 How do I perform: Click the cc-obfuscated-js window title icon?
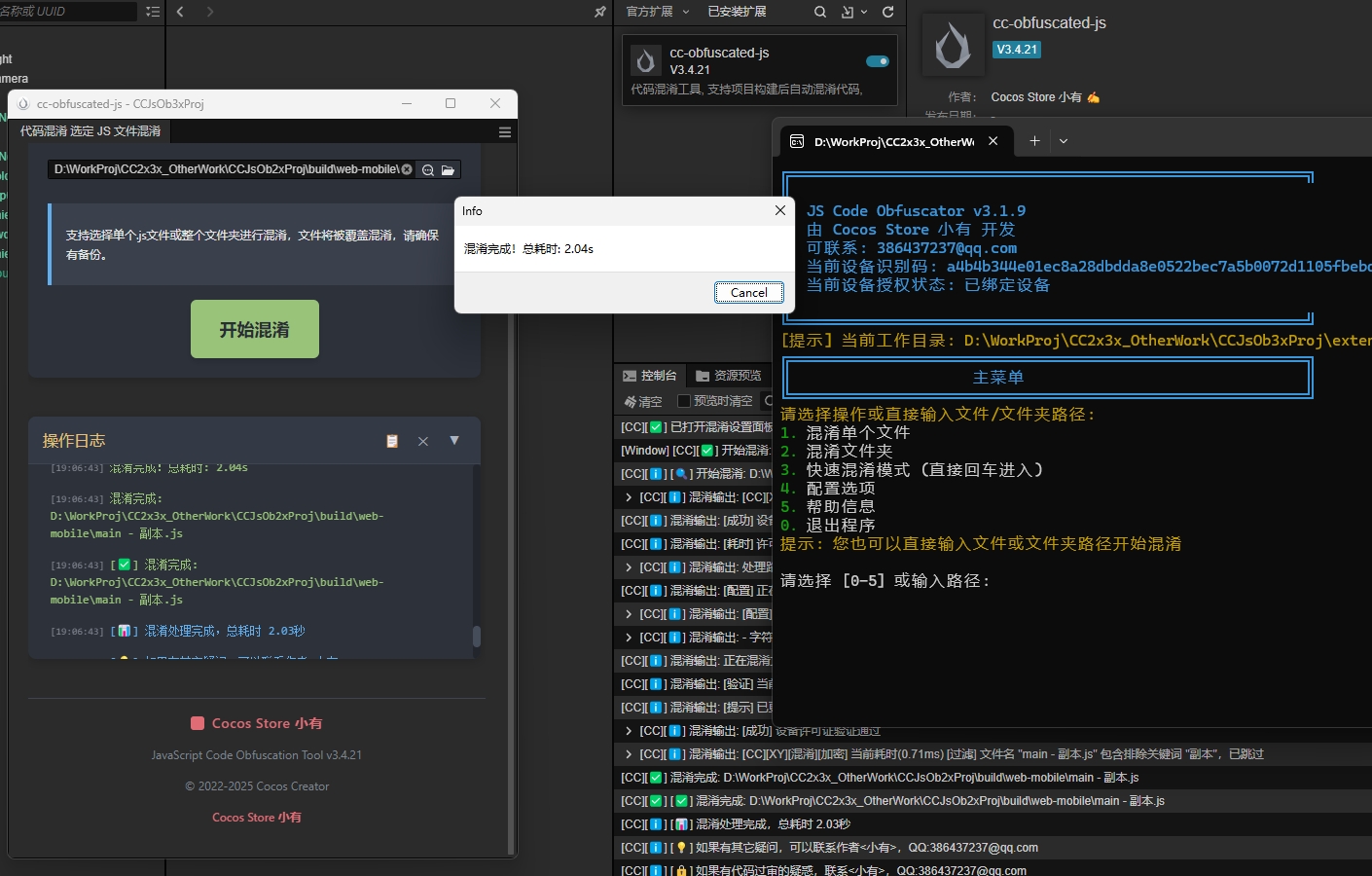click(23, 104)
